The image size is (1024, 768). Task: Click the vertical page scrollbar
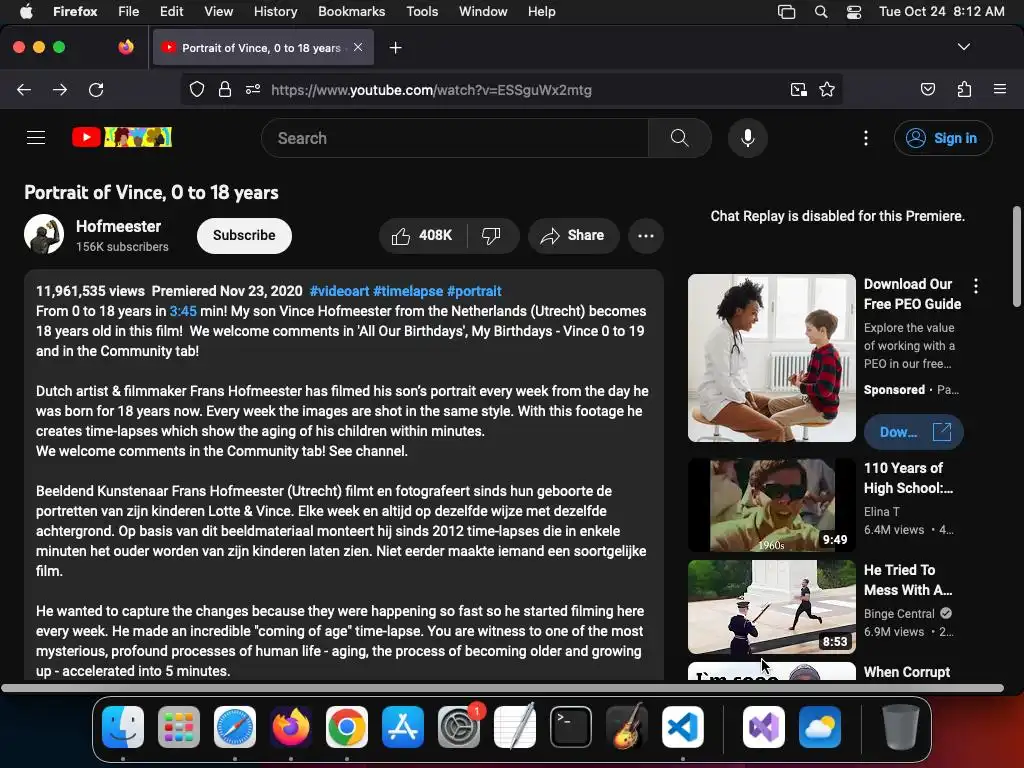[1016, 257]
